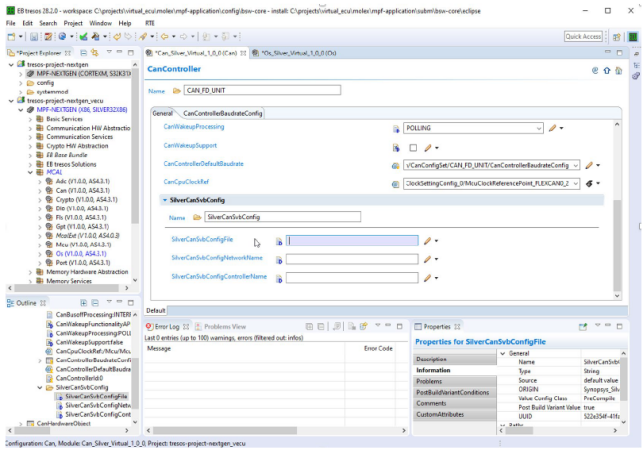Click the magic wand icon in toolbar
Screen dimensions: 643x450
pos(143,37)
